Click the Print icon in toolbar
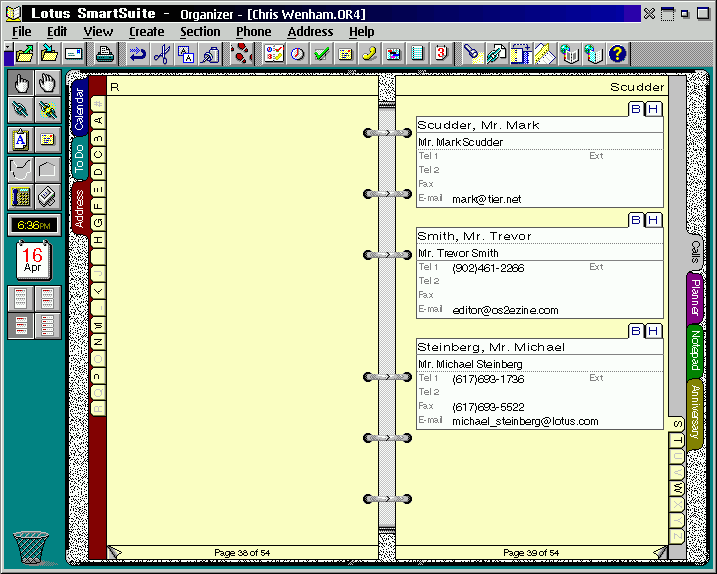 [x=105, y=54]
